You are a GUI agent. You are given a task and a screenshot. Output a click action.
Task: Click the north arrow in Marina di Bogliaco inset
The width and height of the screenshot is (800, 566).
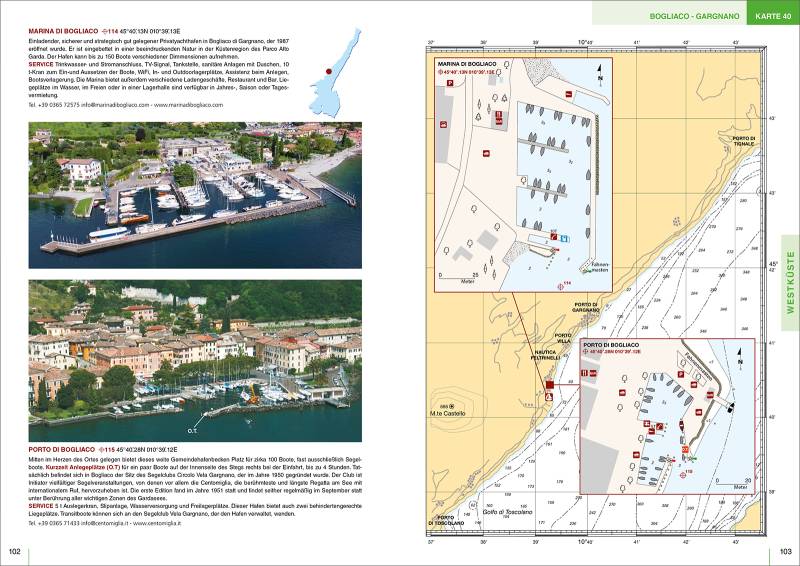599,73
